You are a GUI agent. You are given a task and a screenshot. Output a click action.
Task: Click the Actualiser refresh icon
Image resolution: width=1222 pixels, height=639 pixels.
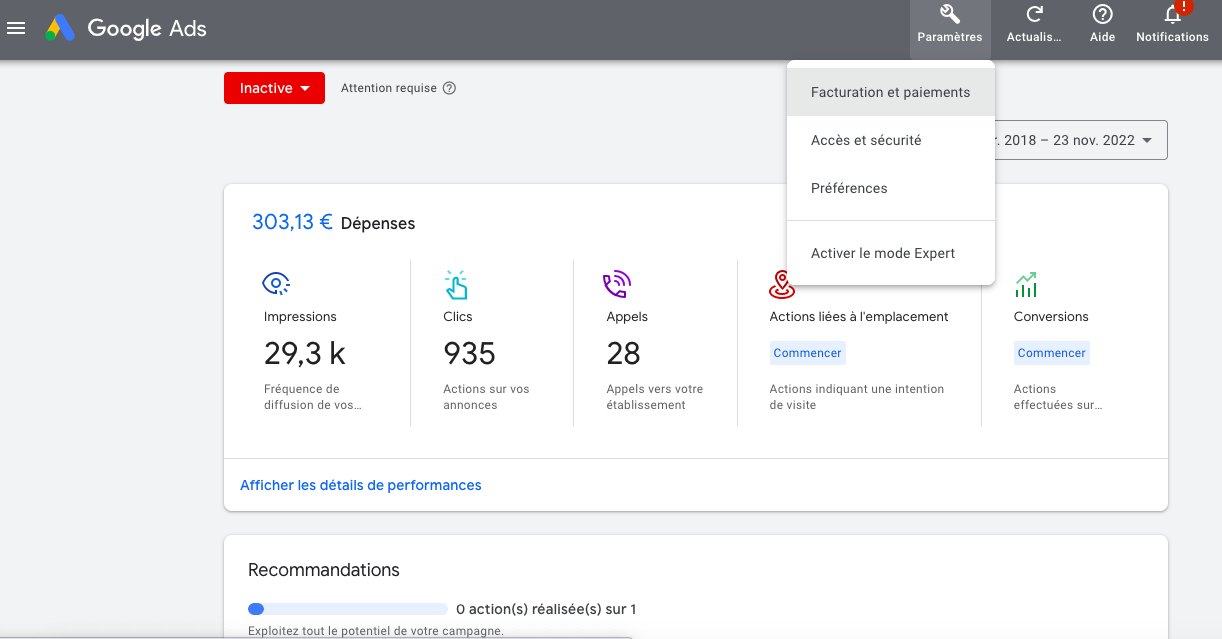point(1034,15)
